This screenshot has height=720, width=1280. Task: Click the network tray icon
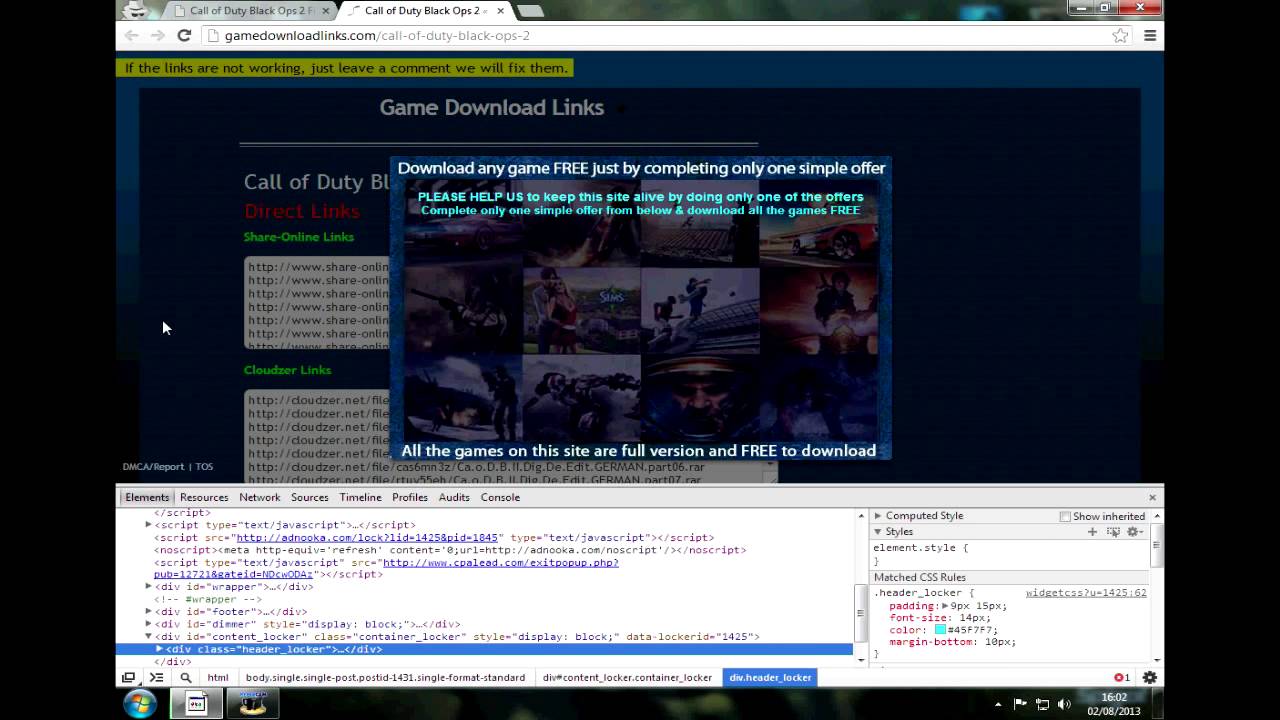tap(1042, 705)
